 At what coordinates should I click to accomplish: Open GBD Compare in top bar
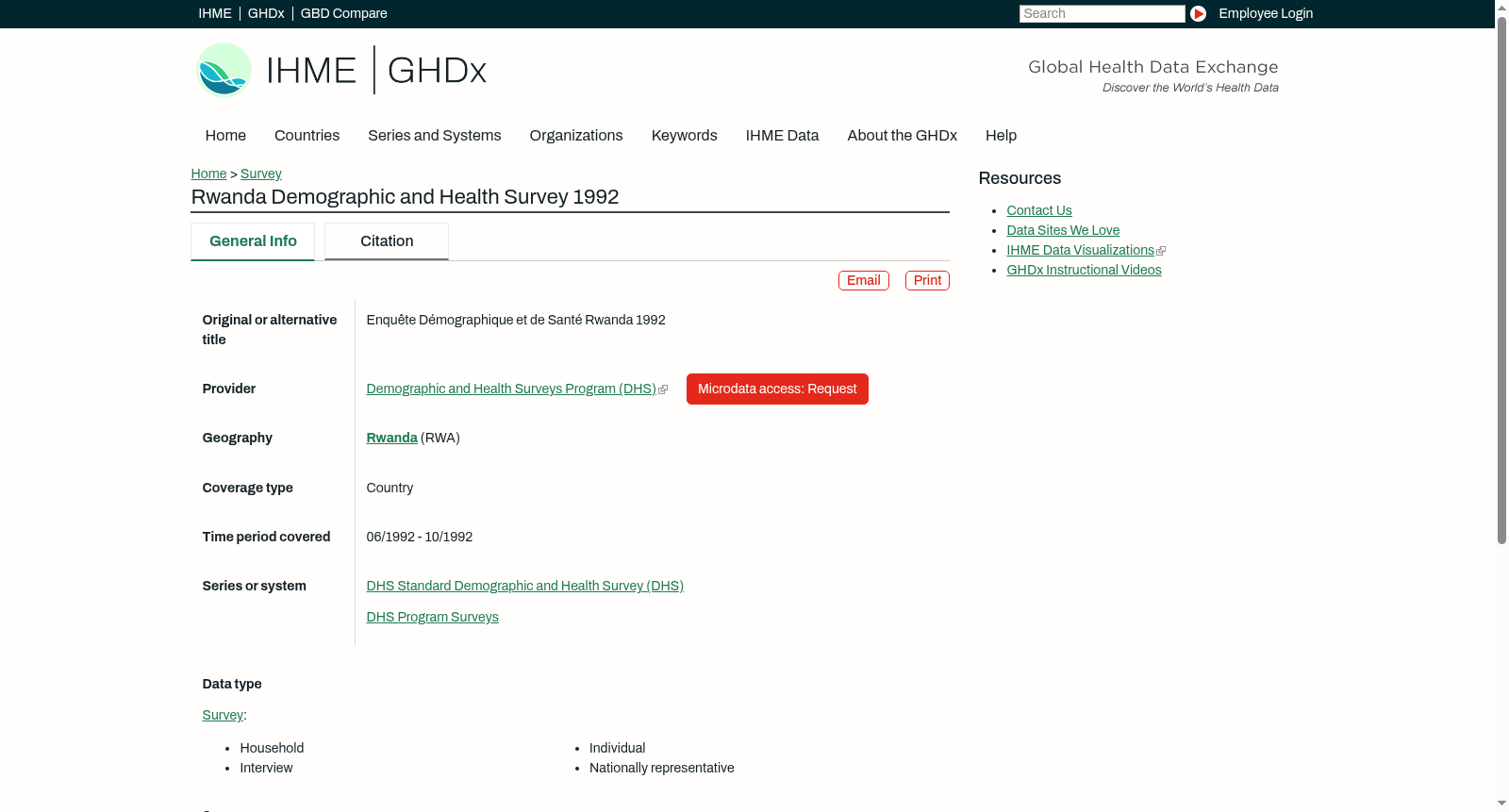click(343, 13)
